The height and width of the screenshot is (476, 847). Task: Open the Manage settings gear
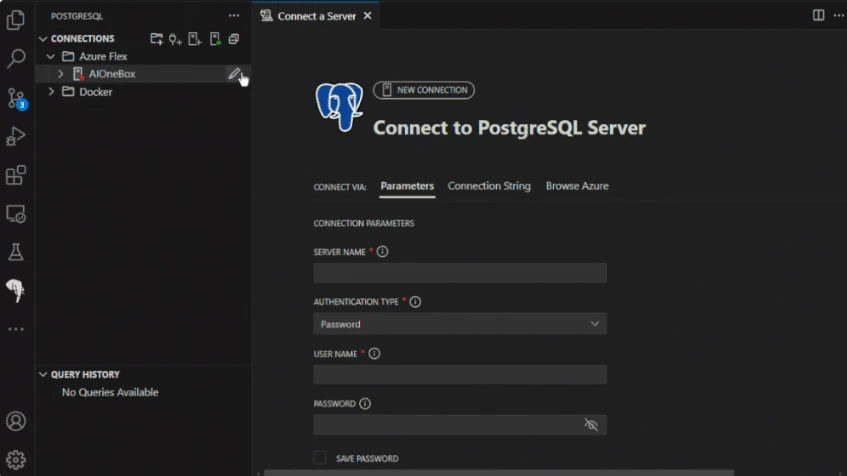[16, 460]
